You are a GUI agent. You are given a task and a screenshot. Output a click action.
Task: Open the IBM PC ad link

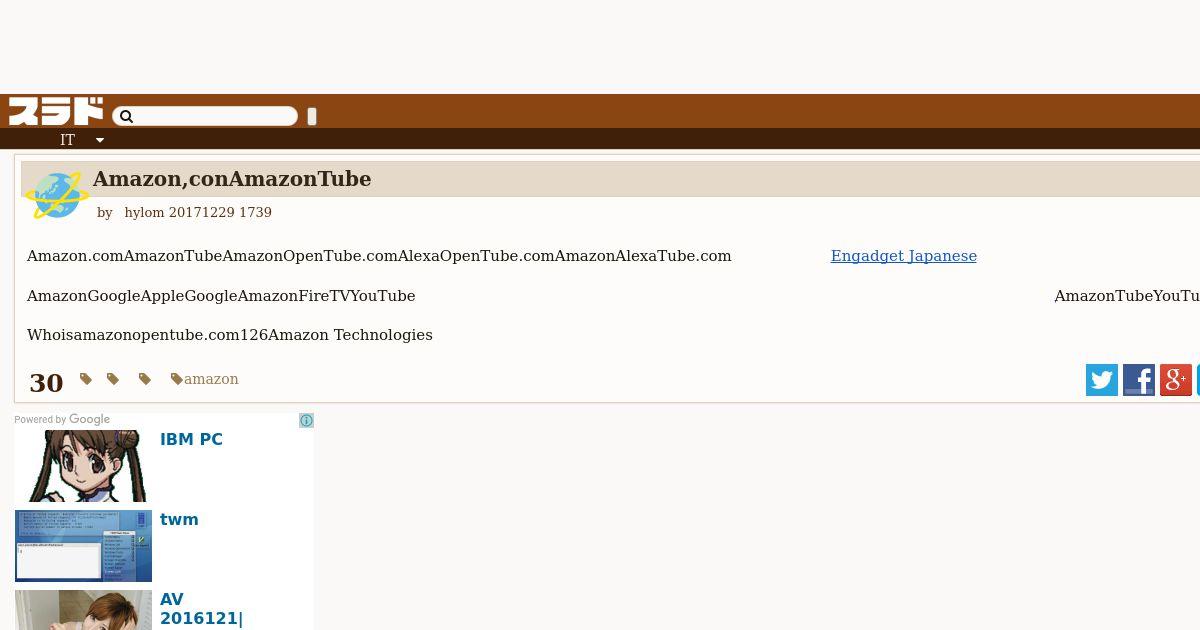point(191,439)
